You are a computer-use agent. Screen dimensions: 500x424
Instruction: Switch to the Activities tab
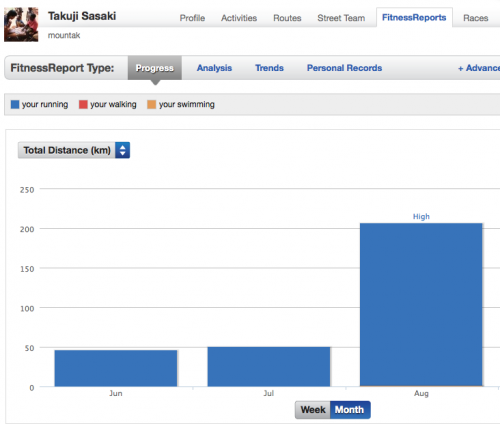tap(239, 18)
